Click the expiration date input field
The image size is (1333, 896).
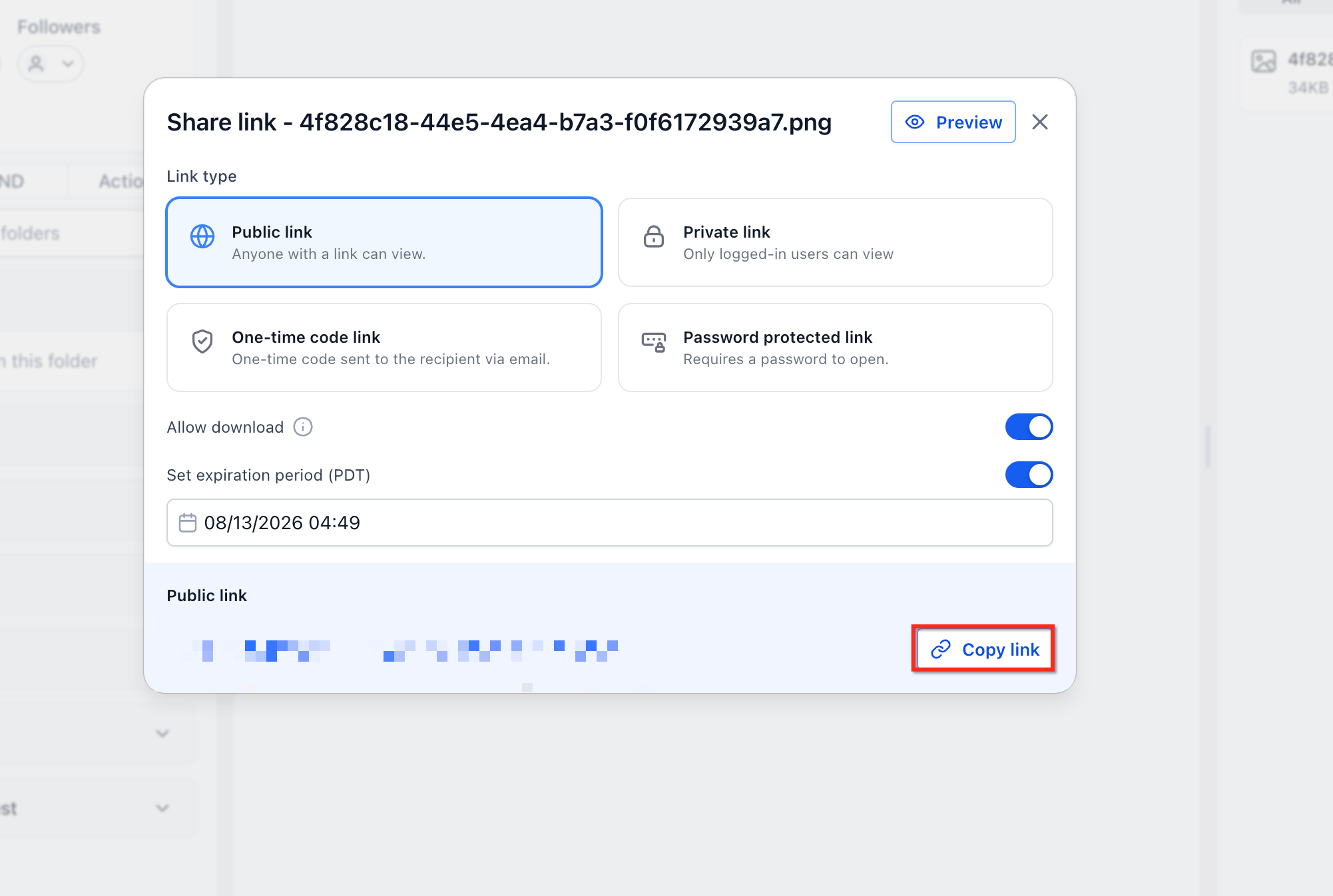[x=609, y=523]
